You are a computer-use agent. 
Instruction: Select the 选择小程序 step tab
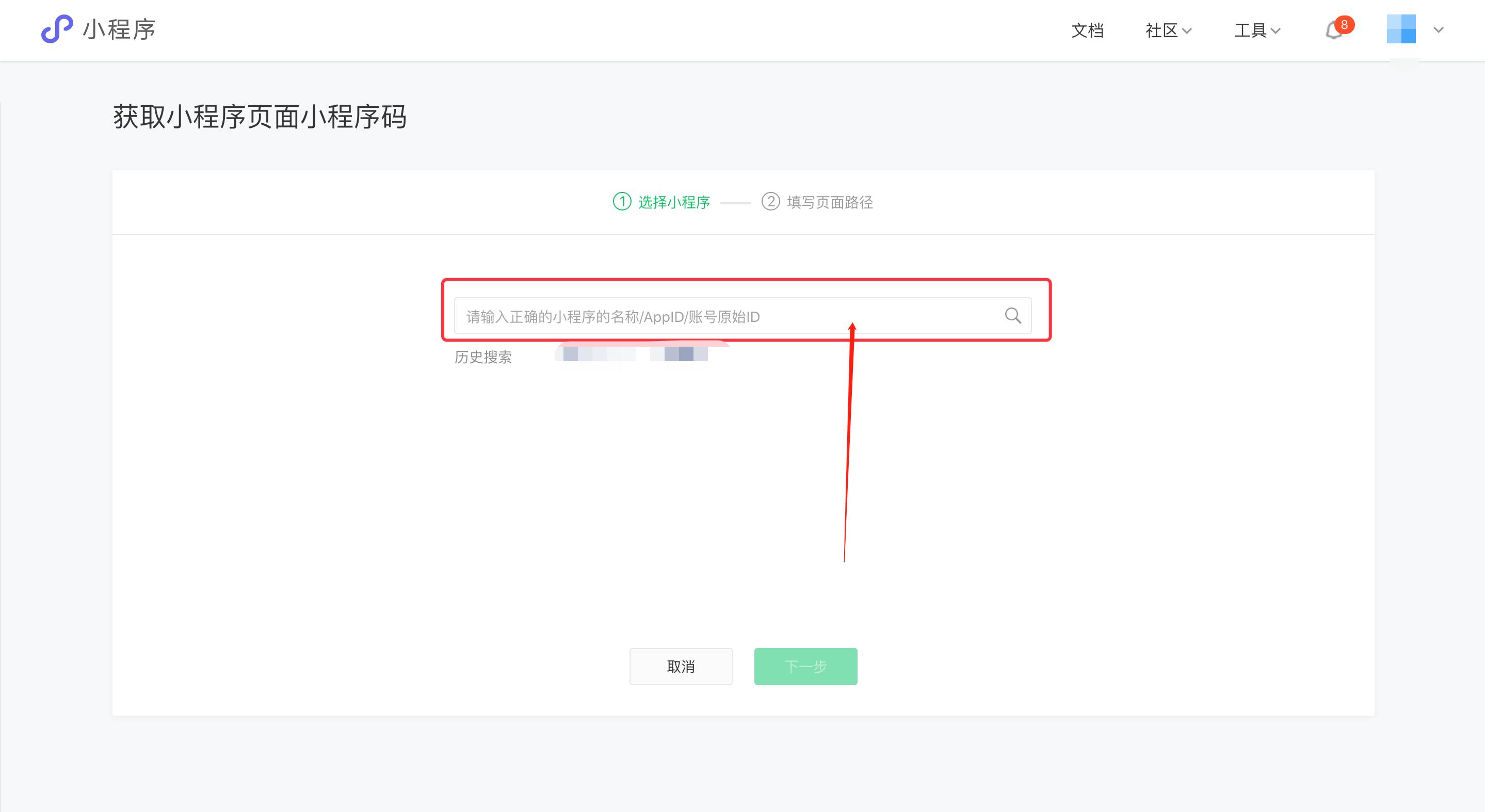pos(673,202)
